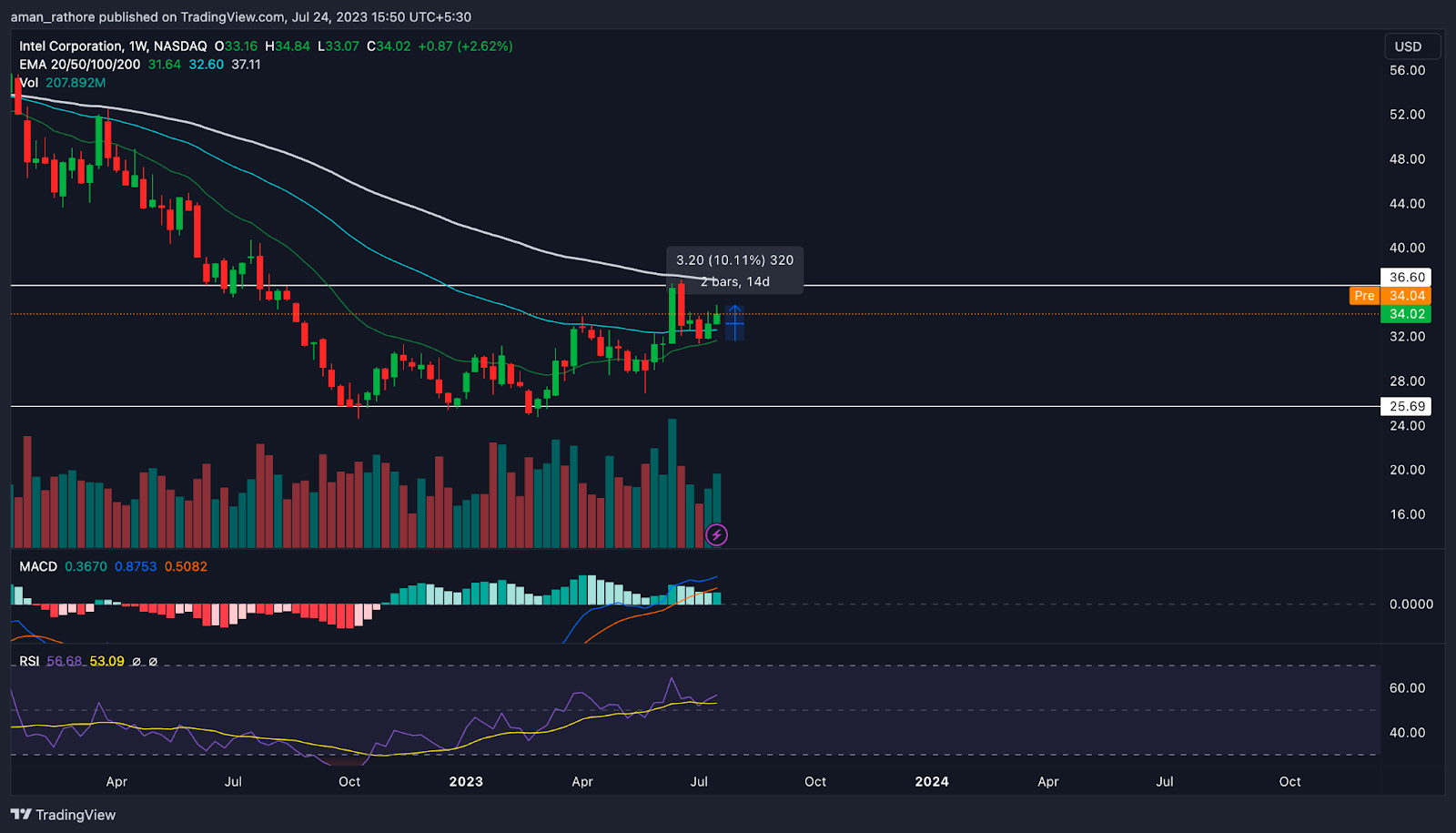
Task: Click the +0.87 (+2.62%) change value
Action: pyautogui.click(x=465, y=46)
